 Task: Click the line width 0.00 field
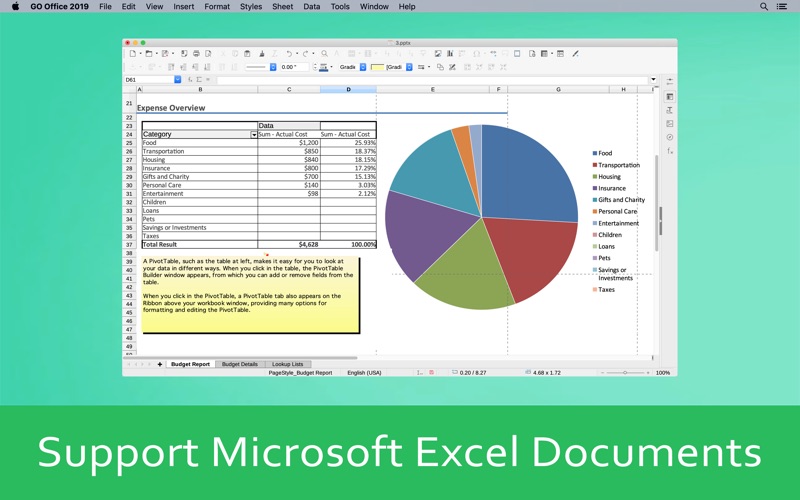(294, 67)
